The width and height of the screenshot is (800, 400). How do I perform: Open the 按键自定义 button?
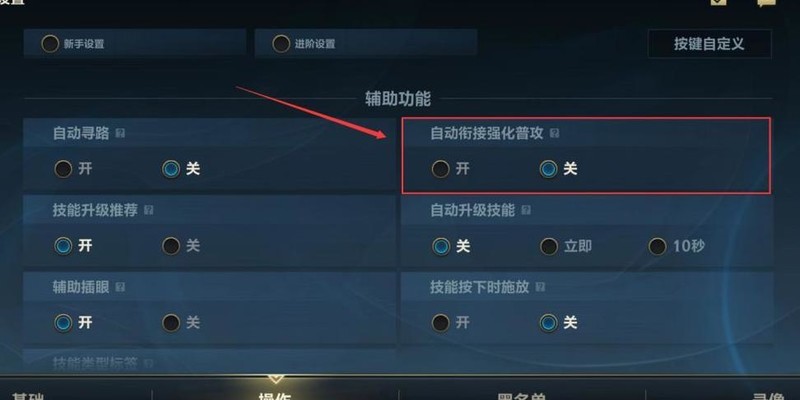(709, 44)
